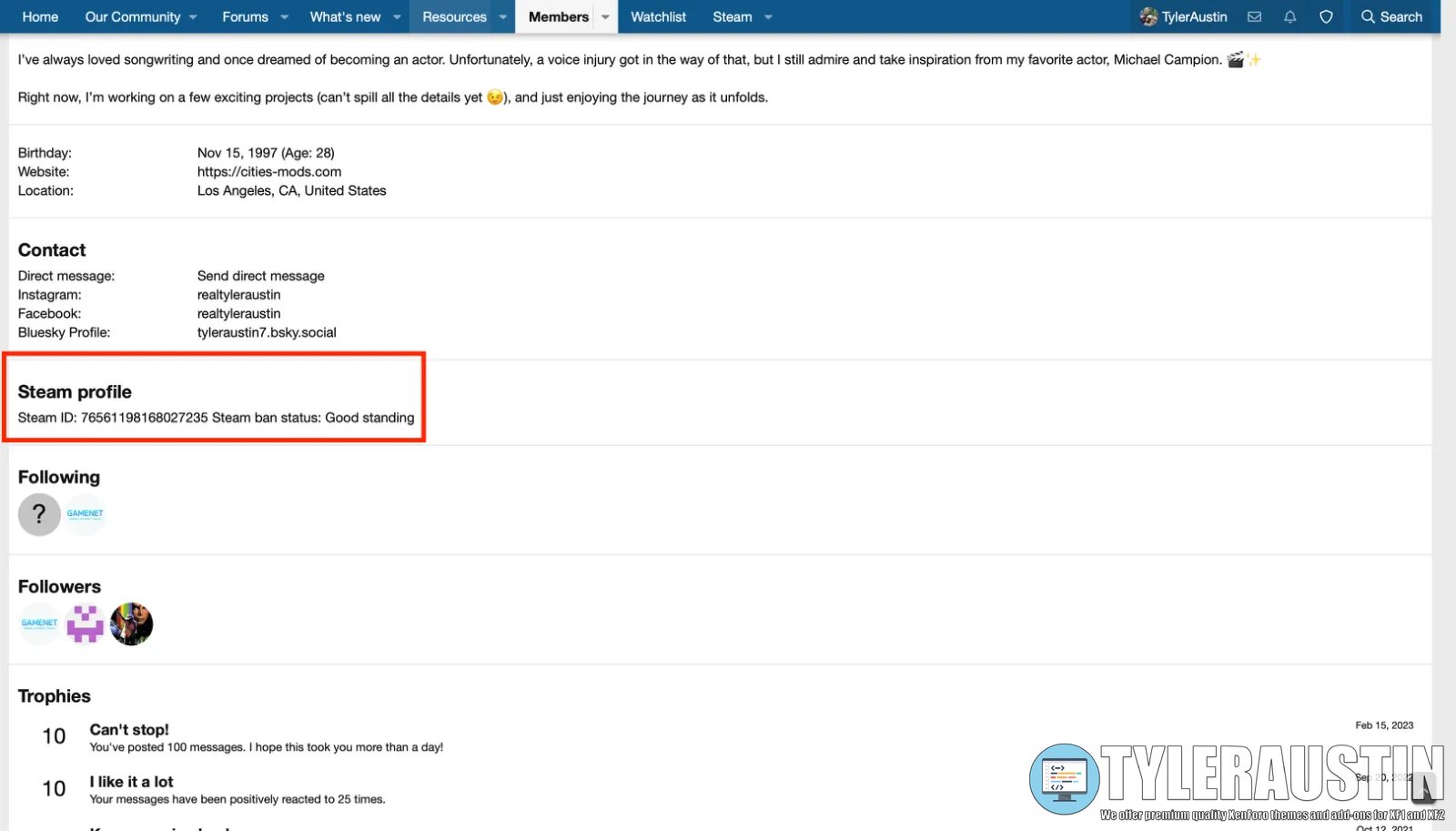This screenshot has width=1456, height=831.
Task: Open the Watchlist tab
Action: click(658, 16)
